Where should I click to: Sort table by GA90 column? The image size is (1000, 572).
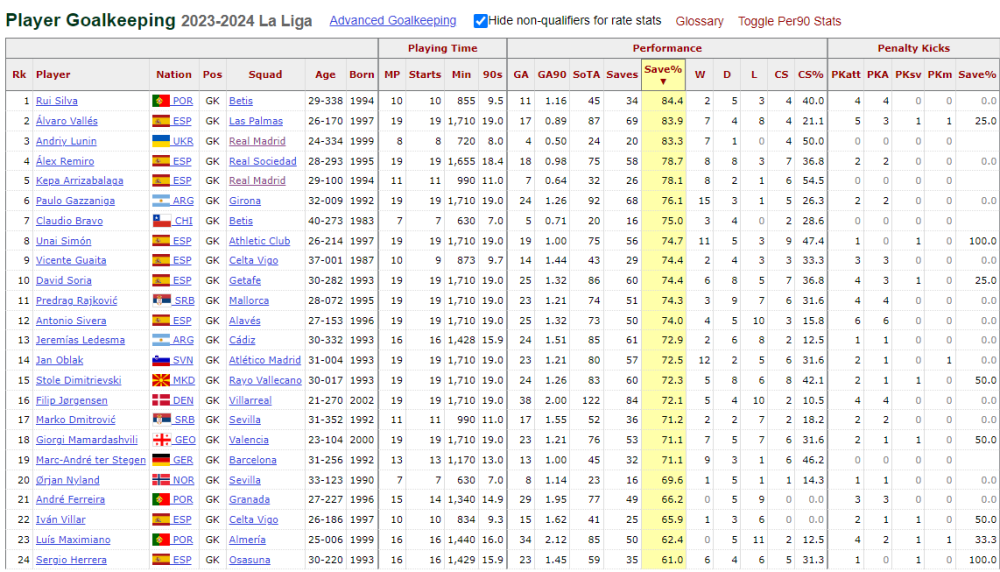pyautogui.click(x=552, y=75)
